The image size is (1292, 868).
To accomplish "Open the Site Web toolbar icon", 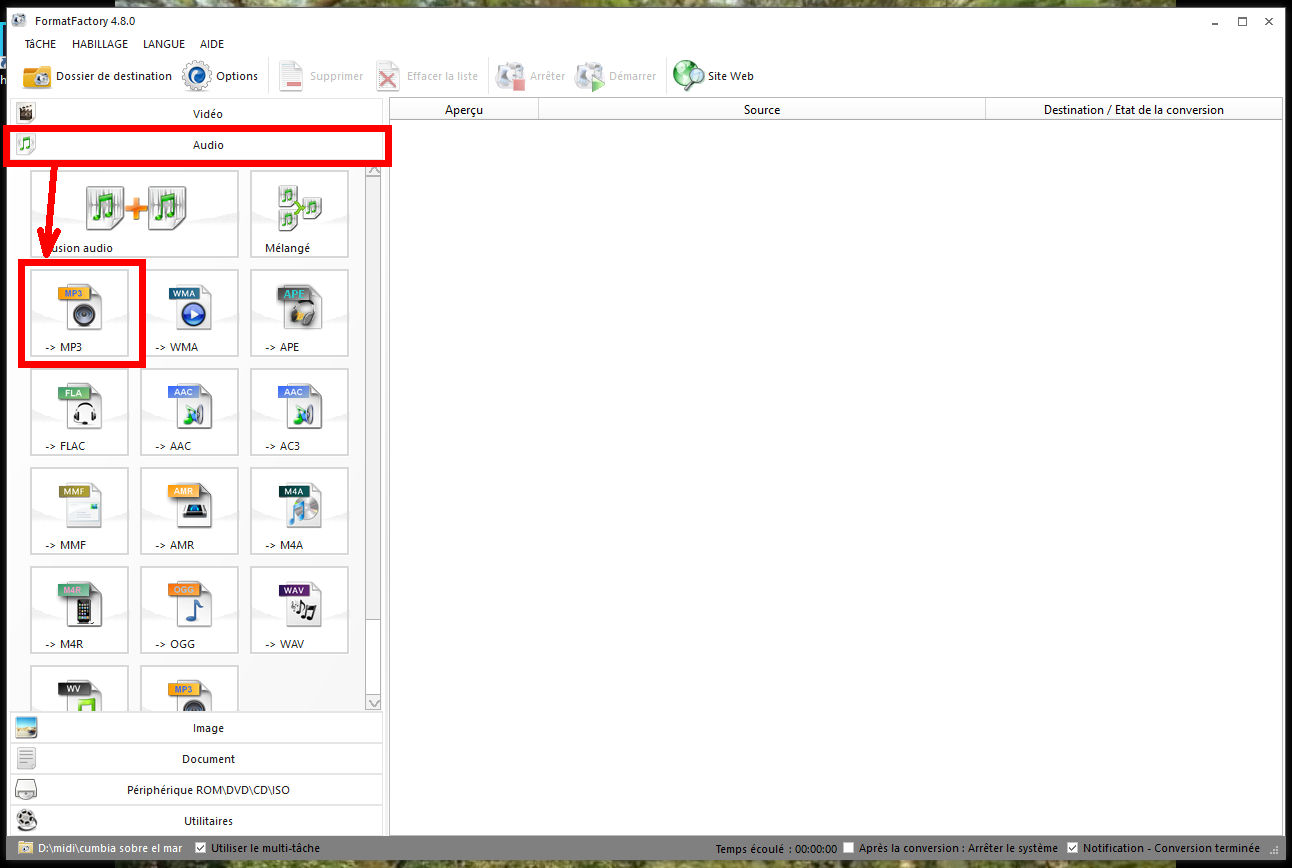I will click(x=713, y=76).
